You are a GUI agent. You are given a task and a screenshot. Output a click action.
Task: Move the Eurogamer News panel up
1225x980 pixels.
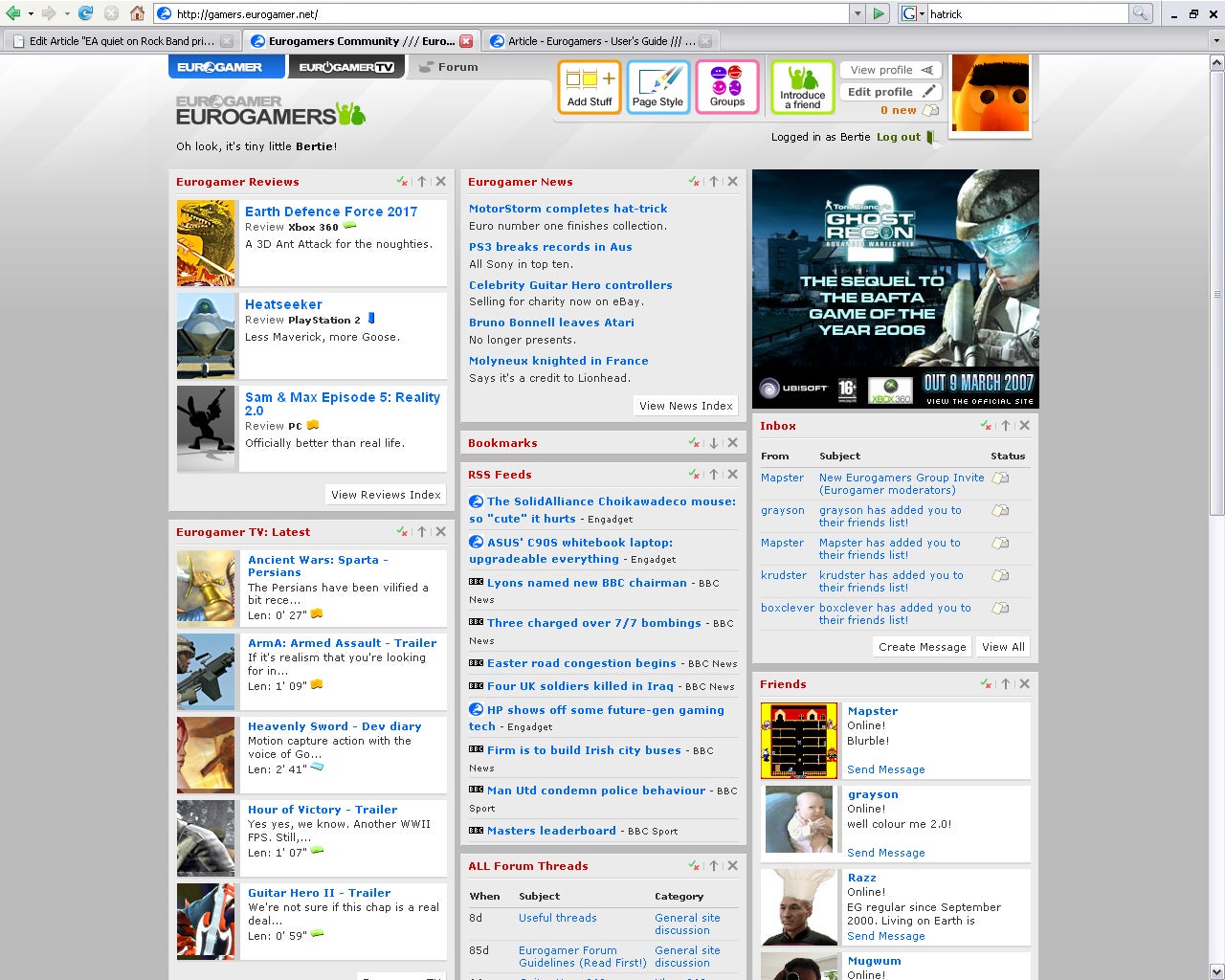[x=714, y=181]
